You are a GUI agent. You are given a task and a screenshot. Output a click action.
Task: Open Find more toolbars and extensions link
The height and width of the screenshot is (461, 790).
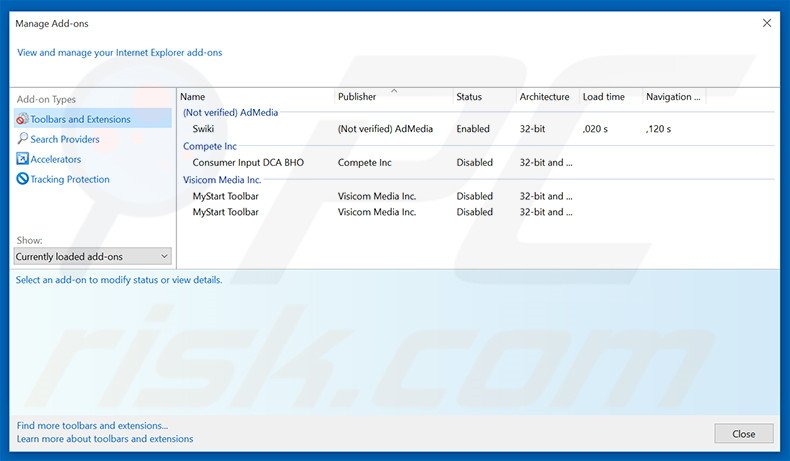tap(92, 425)
